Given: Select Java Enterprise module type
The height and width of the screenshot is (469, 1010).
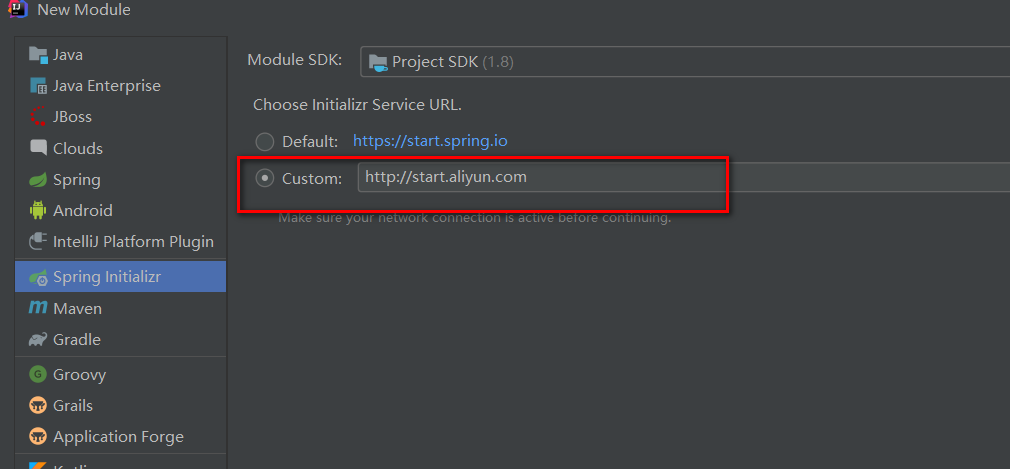Looking at the screenshot, I should point(120,86).
